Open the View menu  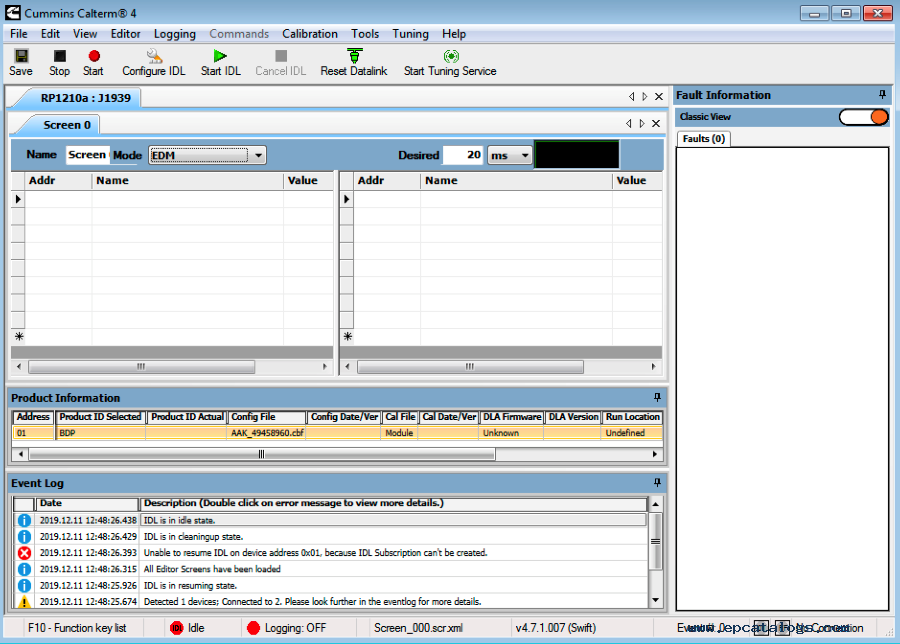pos(85,34)
